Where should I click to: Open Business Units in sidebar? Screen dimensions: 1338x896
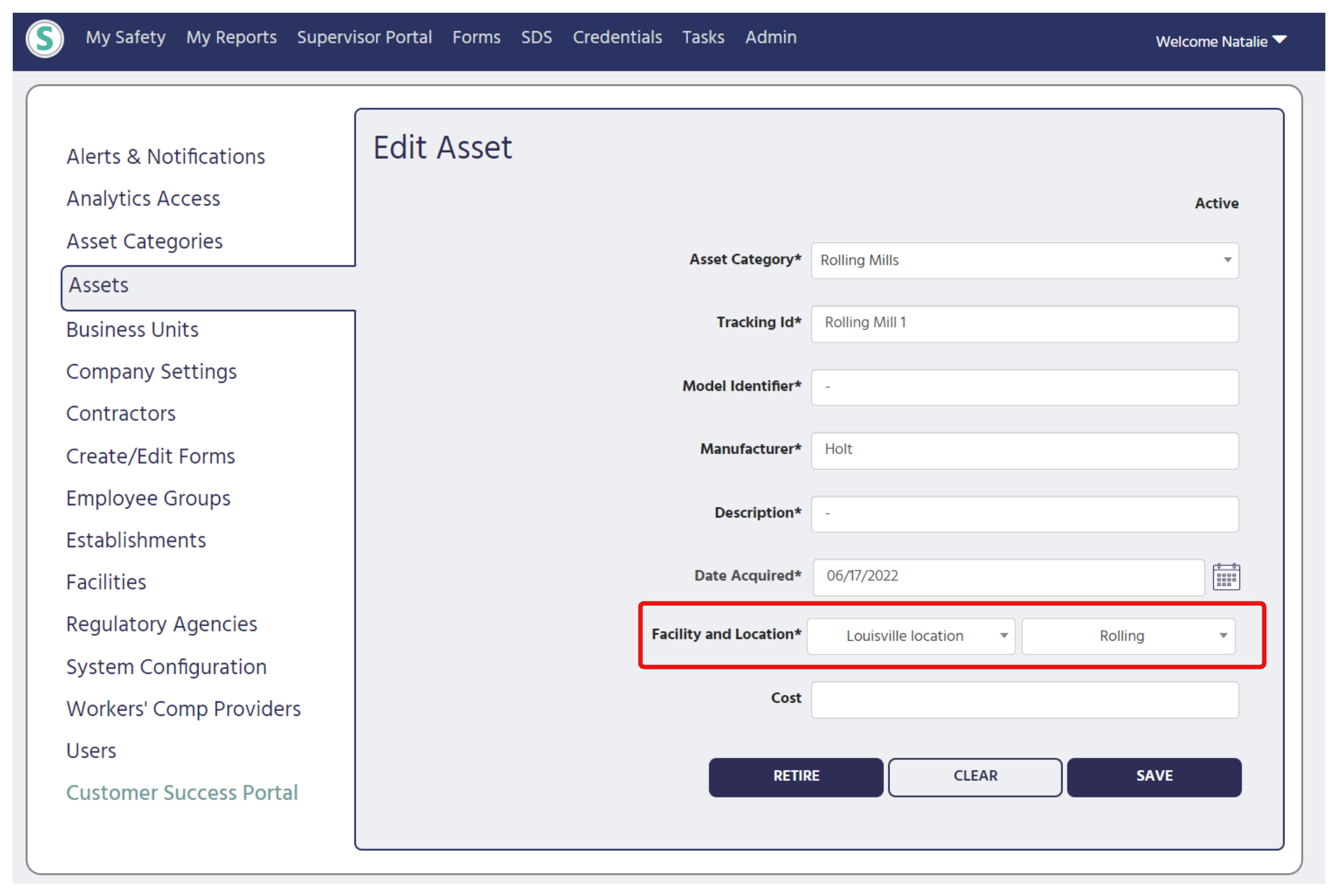pyautogui.click(x=132, y=330)
